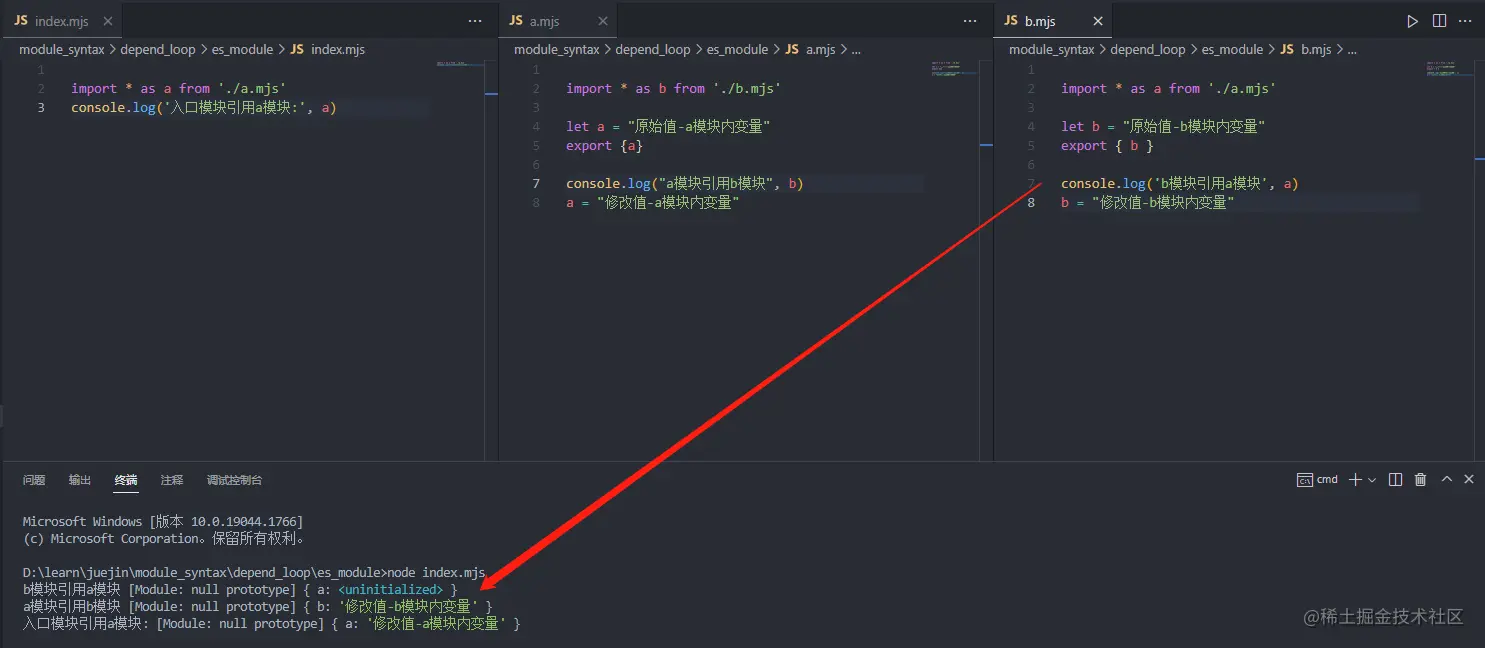
Task: Close the bottom terminal panel
Action: pos(1469,480)
